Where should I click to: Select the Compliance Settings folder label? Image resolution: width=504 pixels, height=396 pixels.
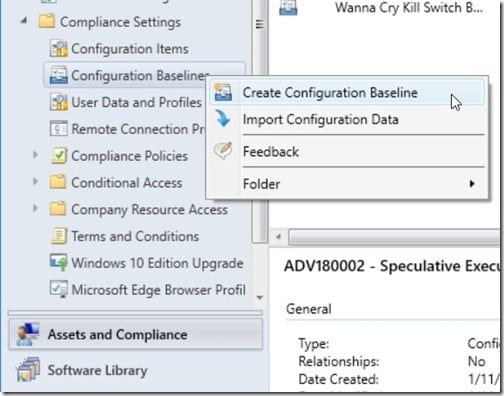[x=120, y=22]
